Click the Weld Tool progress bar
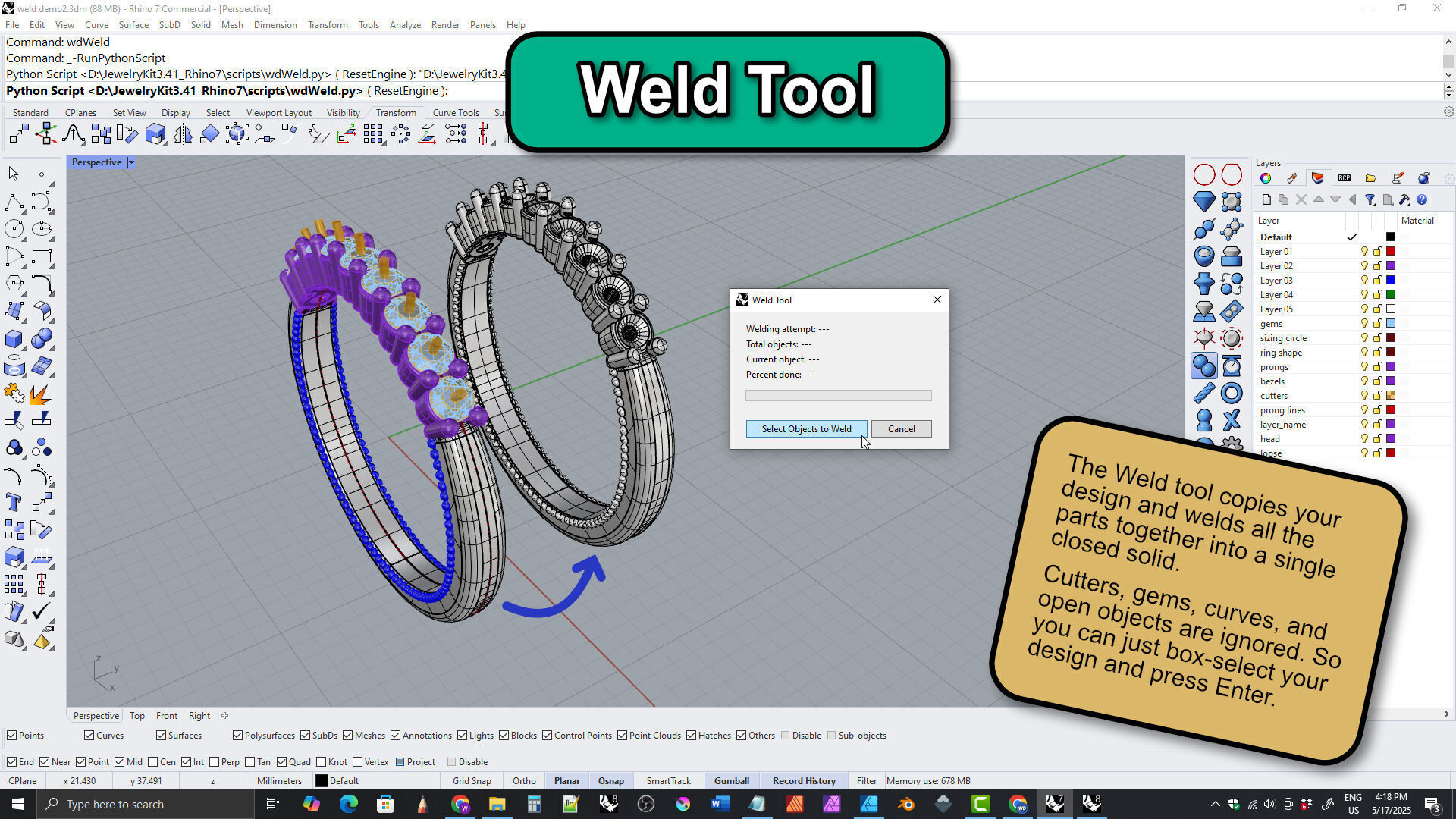The image size is (1456, 819). [838, 396]
